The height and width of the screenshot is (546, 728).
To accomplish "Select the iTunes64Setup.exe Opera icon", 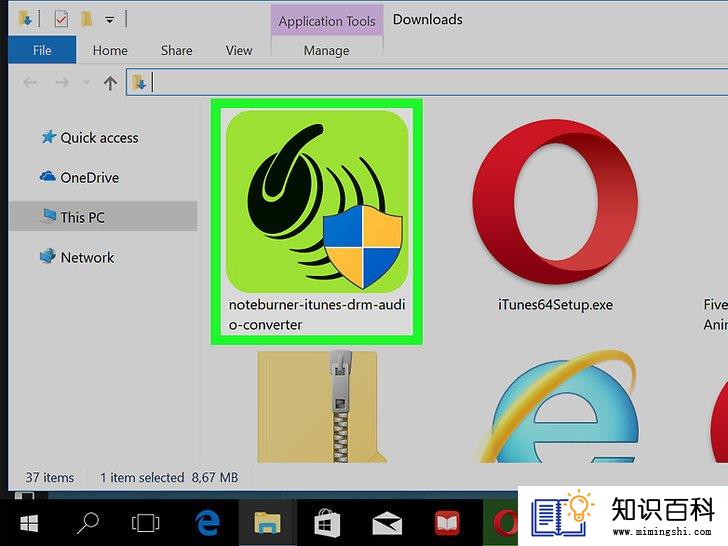I will click(x=555, y=202).
